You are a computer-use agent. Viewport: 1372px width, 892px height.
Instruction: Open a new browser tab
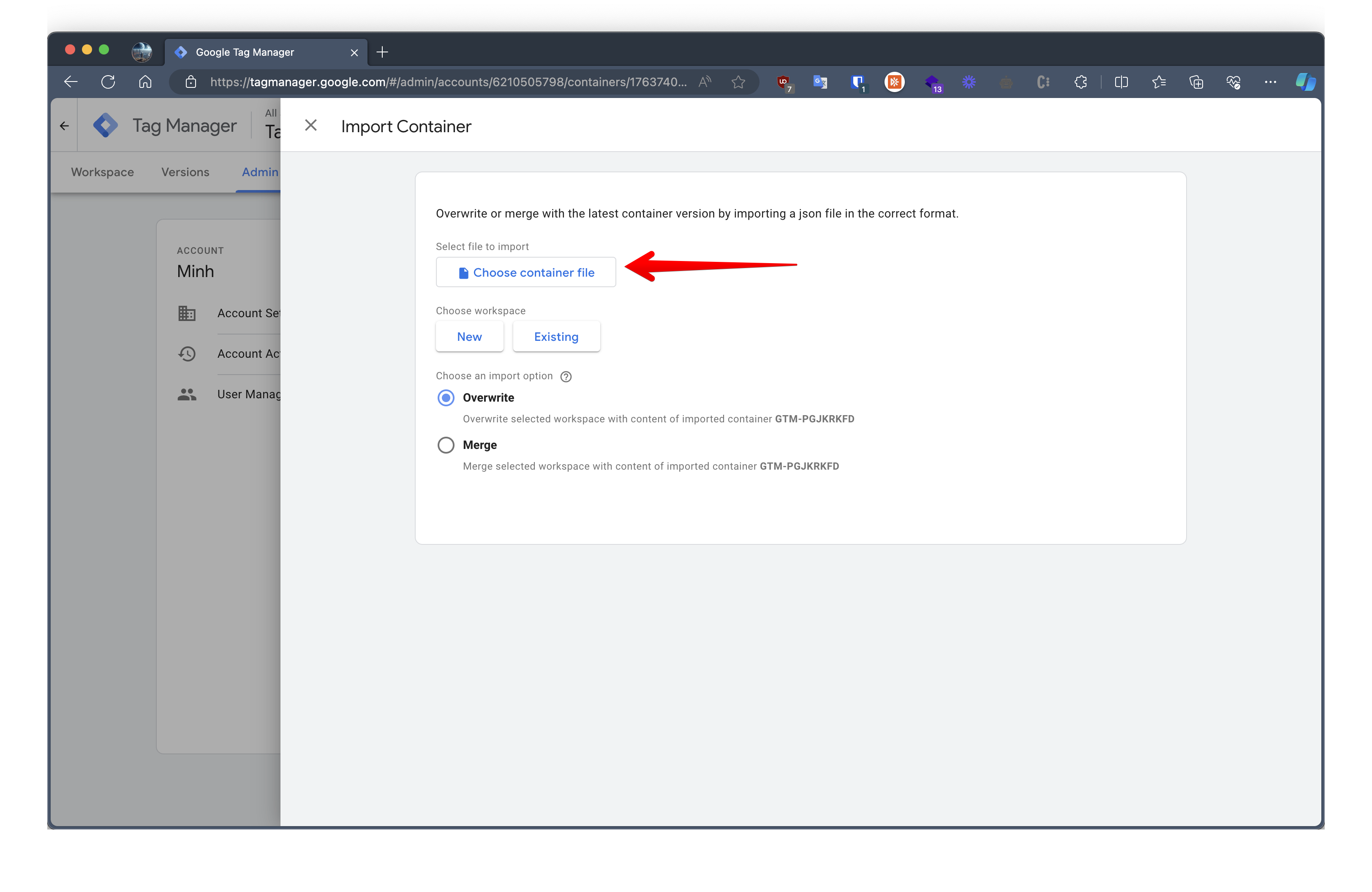[382, 52]
